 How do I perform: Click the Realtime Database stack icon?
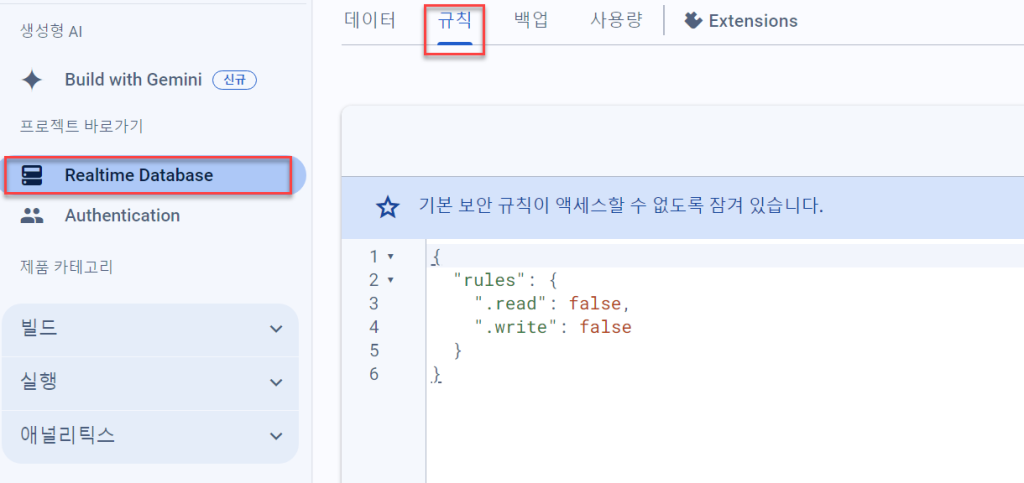coord(32,175)
